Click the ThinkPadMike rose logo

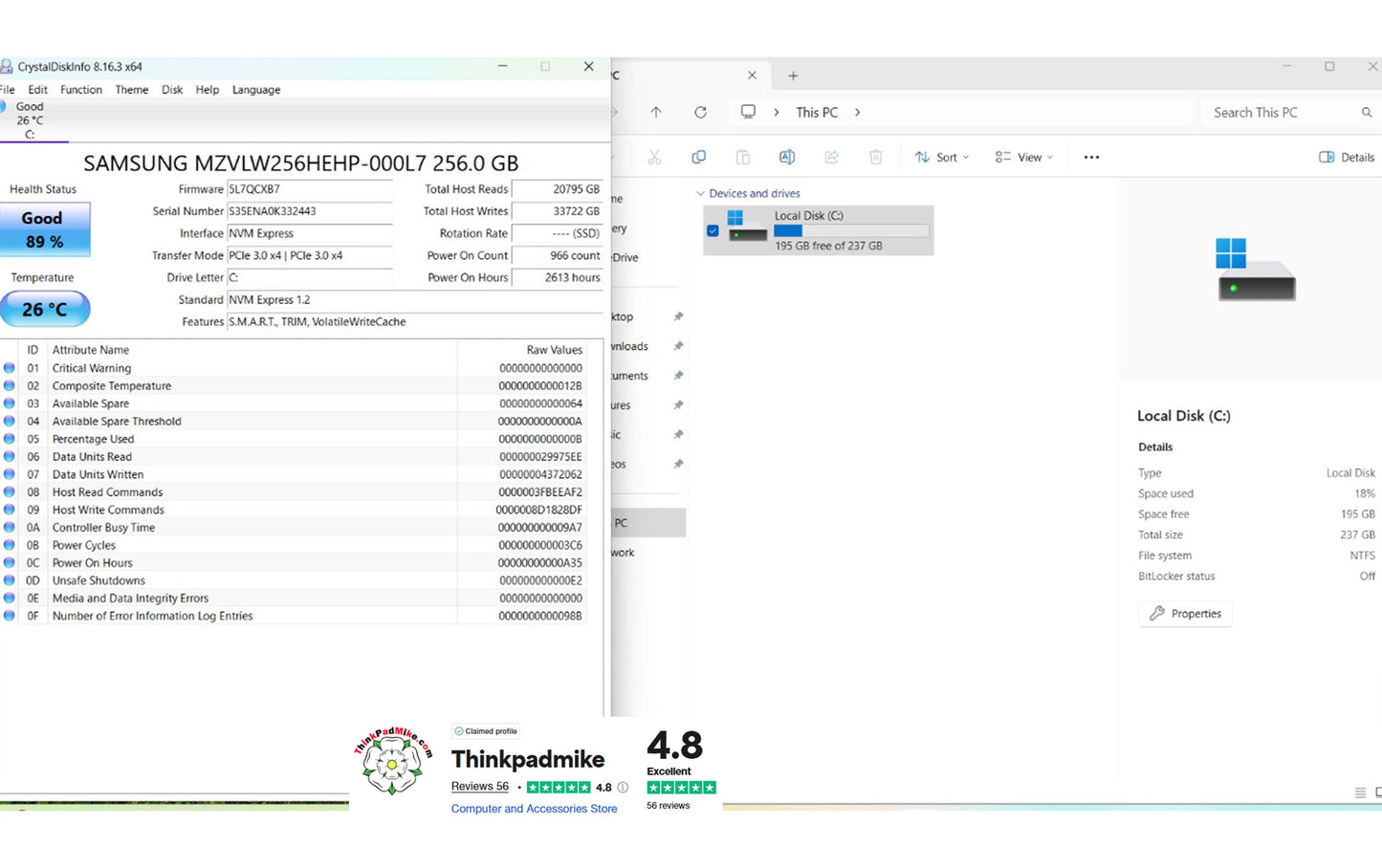point(393,761)
